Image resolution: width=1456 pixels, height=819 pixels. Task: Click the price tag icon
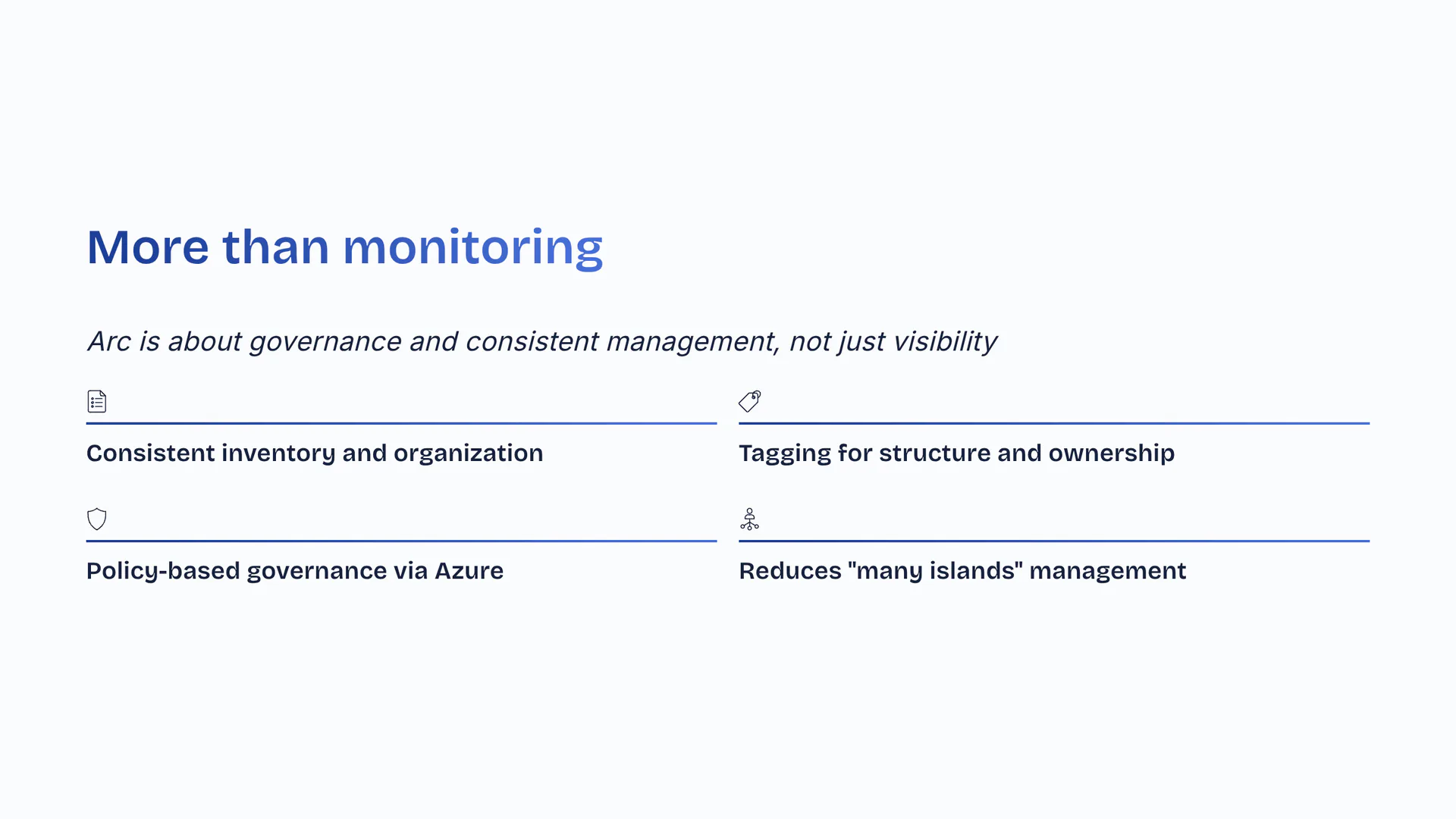pyautogui.click(x=749, y=401)
